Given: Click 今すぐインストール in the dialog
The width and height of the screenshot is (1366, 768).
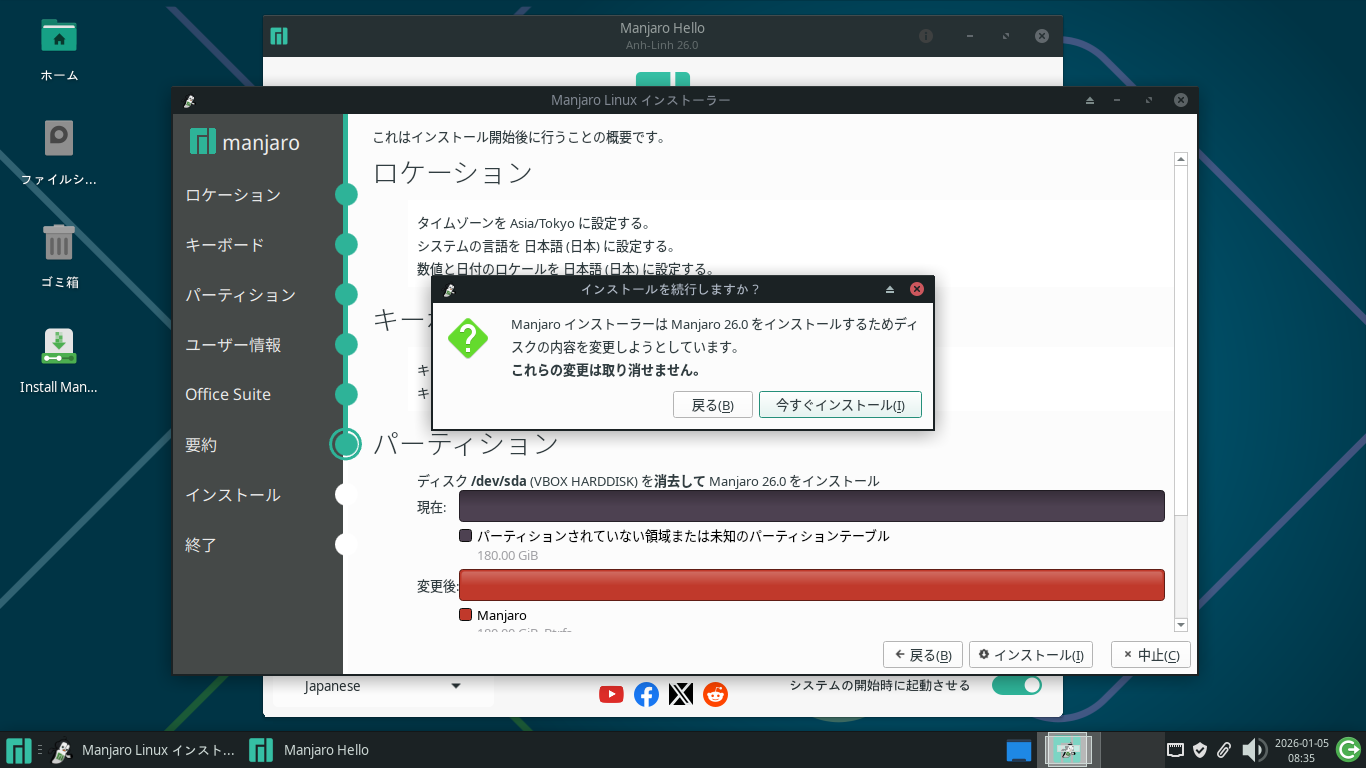Looking at the screenshot, I should (840, 405).
